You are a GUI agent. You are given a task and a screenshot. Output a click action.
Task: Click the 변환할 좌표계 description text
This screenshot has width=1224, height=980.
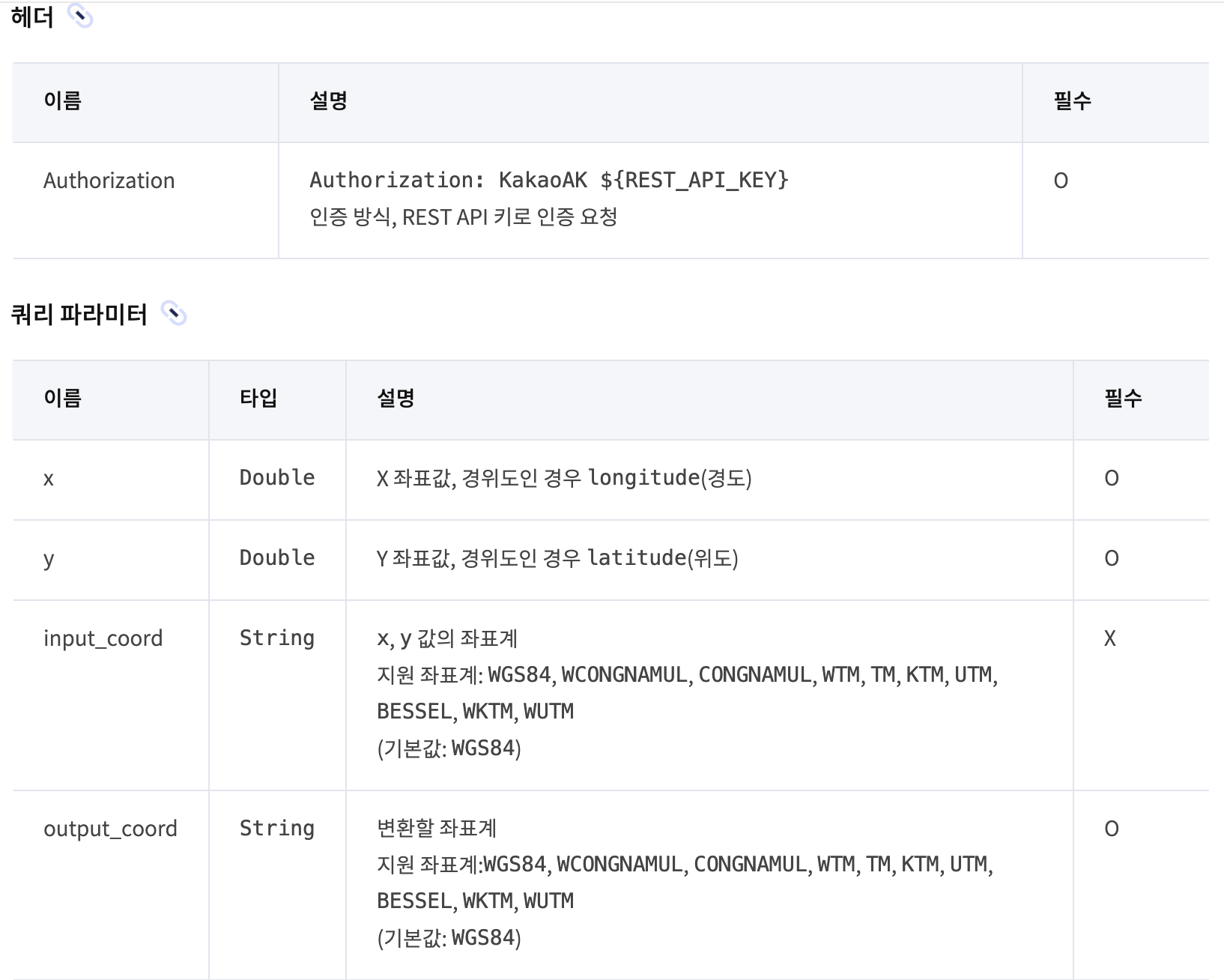pyautogui.click(x=437, y=828)
